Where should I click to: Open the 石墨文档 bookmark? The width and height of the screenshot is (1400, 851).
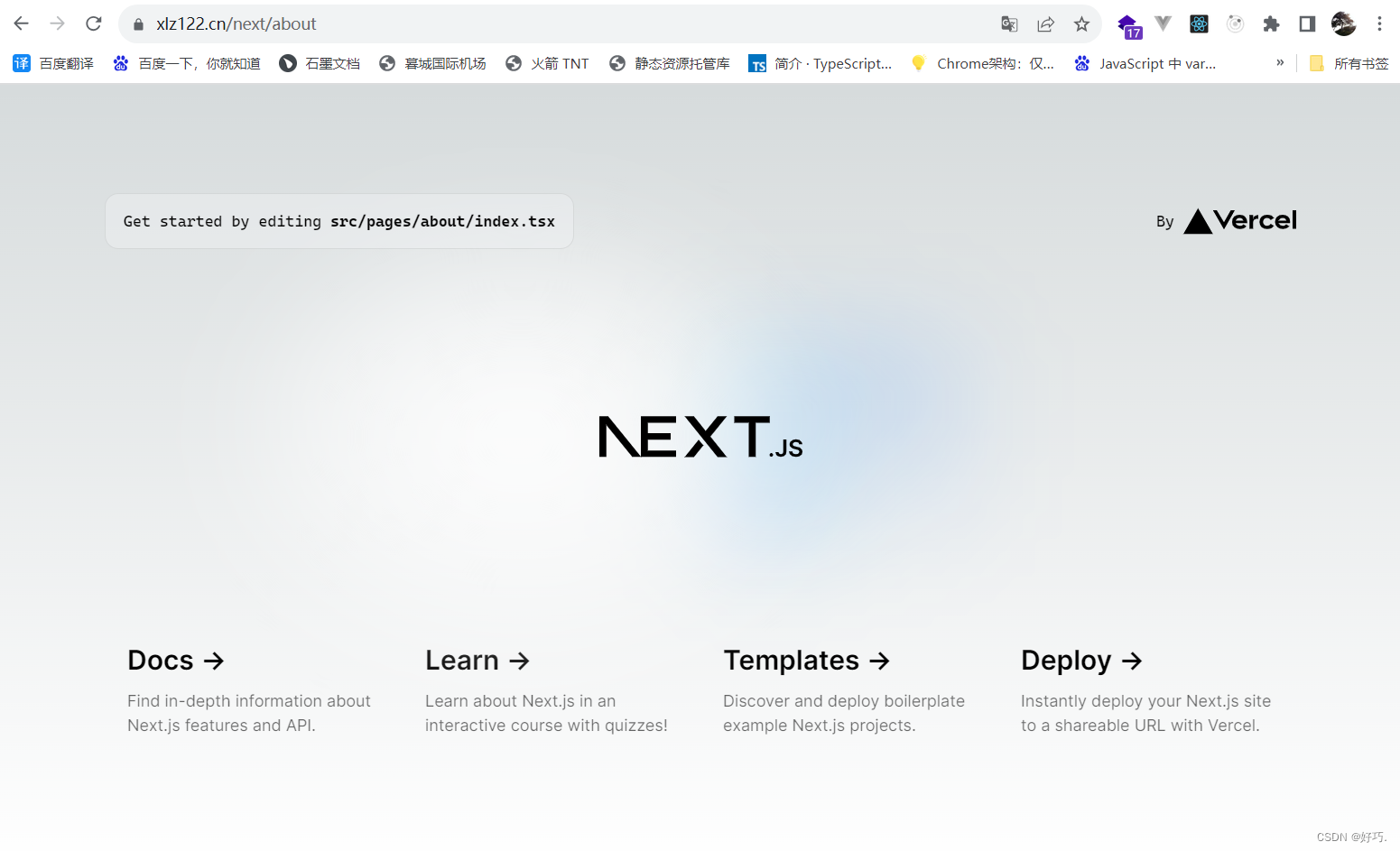click(x=320, y=63)
